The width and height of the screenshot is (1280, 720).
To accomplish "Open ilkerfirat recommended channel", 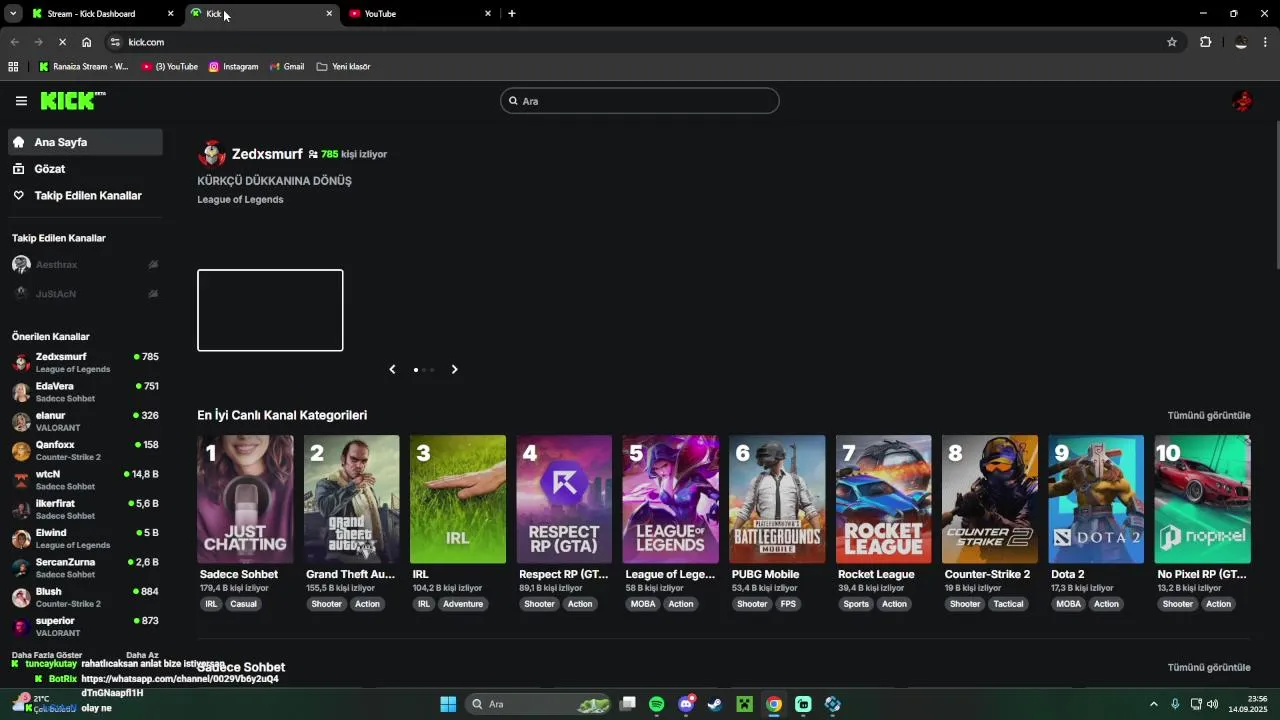I will point(85,509).
